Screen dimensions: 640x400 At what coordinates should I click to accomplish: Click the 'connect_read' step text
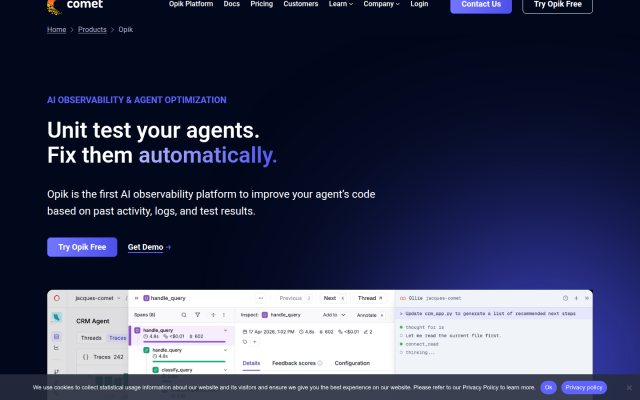pos(422,344)
